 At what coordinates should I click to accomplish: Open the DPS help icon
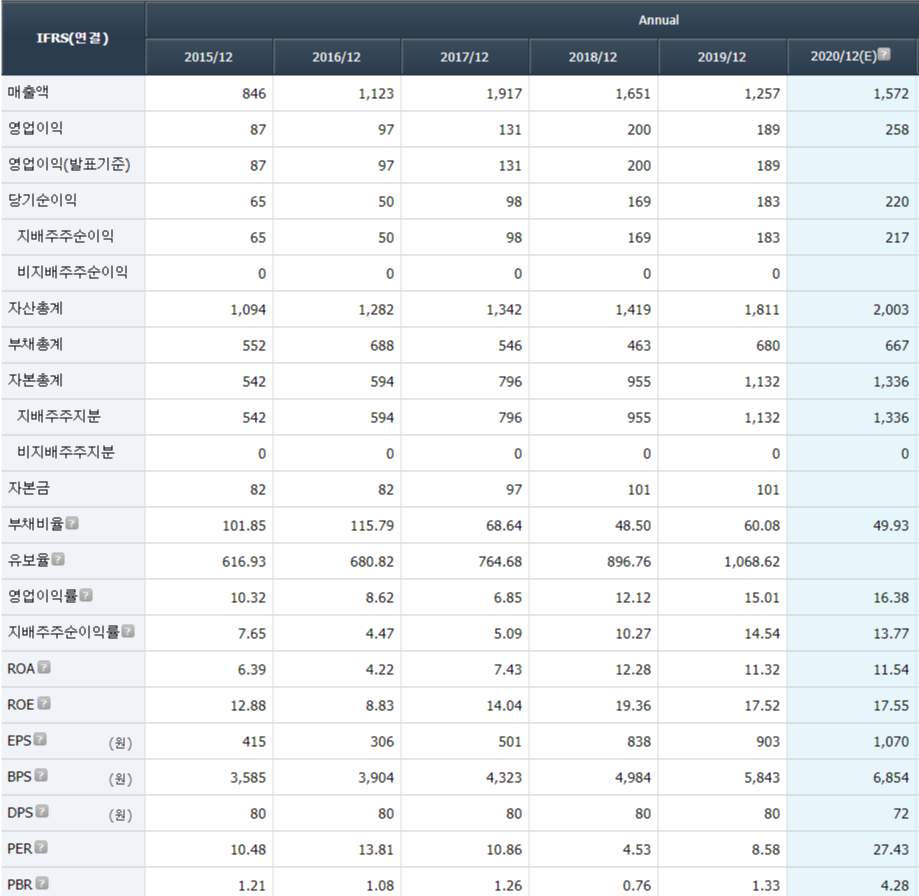coord(42,812)
